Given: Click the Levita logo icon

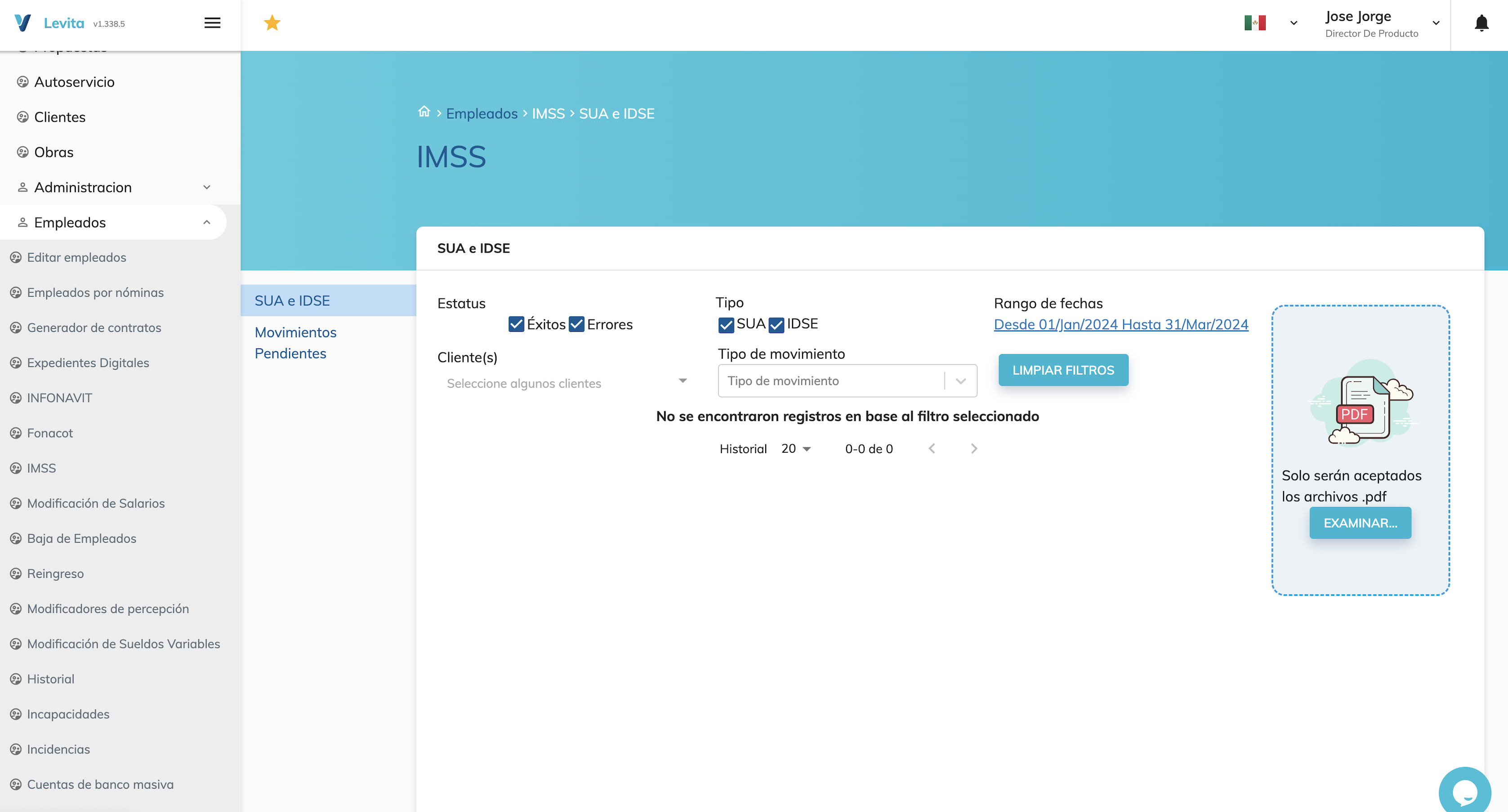Looking at the screenshot, I should pos(22,23).
